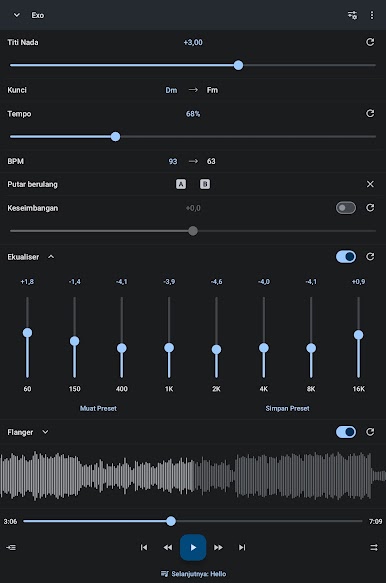This screenshot has height=583, width=386.
Task: Skip to the next track
Action: tap(242, 547)
